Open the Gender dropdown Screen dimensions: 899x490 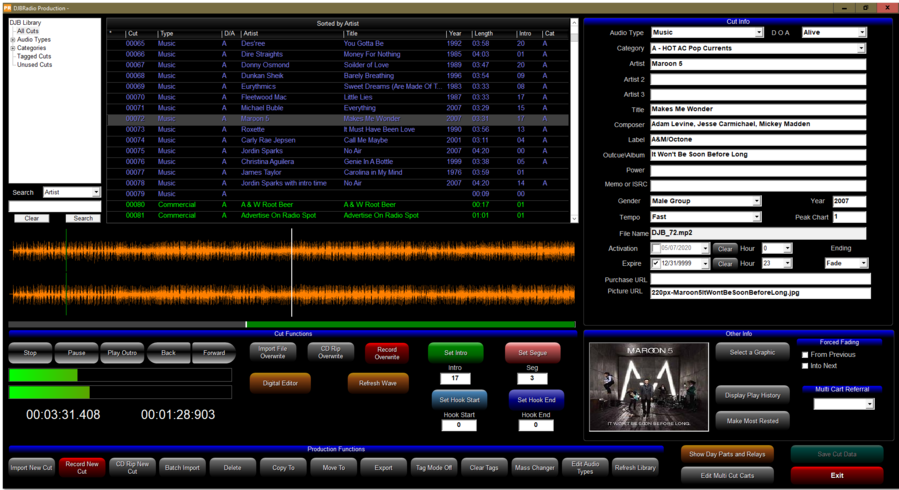(x=757, y=201)
